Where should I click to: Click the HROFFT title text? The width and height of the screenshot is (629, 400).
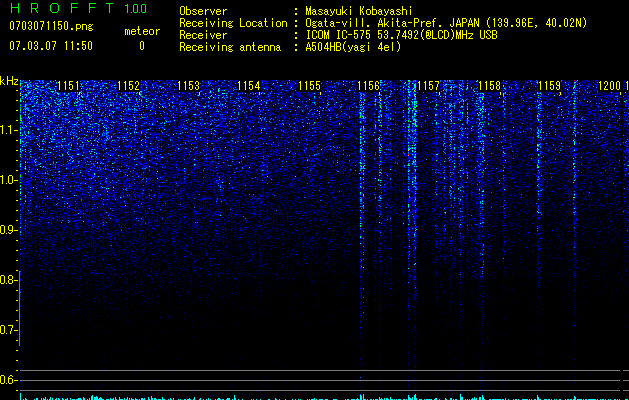coord(62,8)
